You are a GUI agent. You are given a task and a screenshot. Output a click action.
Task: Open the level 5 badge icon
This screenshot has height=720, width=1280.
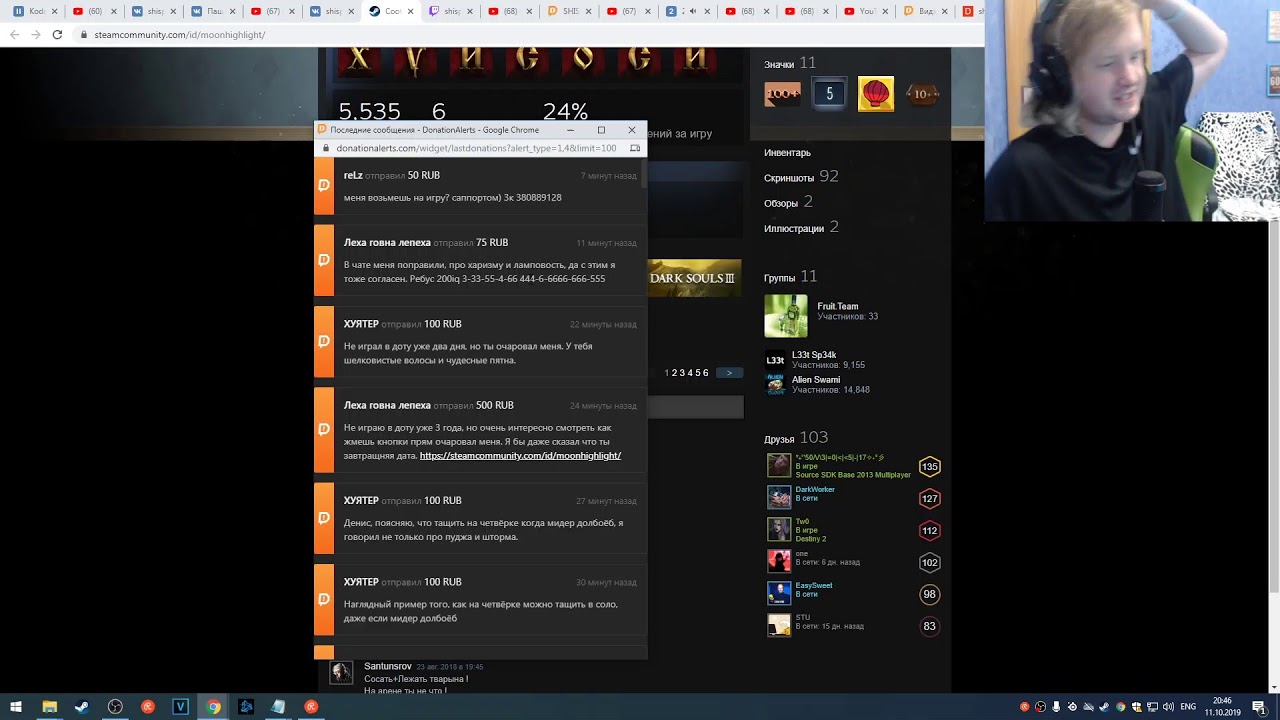click(x=829, y=94)
